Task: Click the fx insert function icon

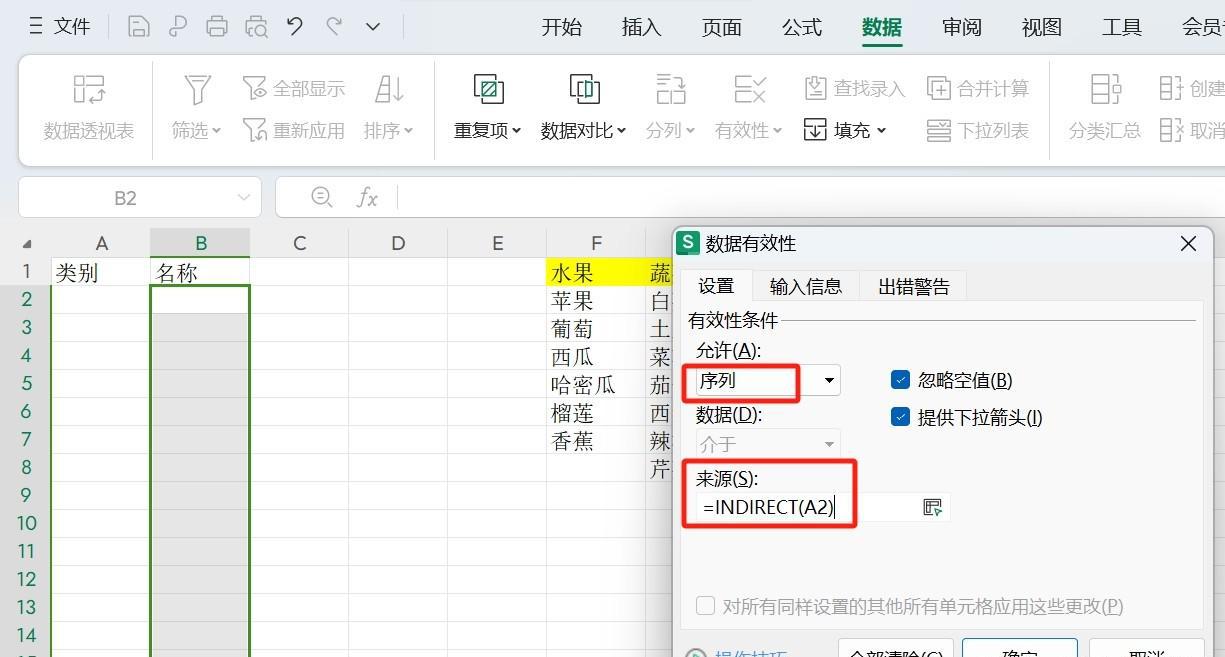Action: (x=367, y=198)
